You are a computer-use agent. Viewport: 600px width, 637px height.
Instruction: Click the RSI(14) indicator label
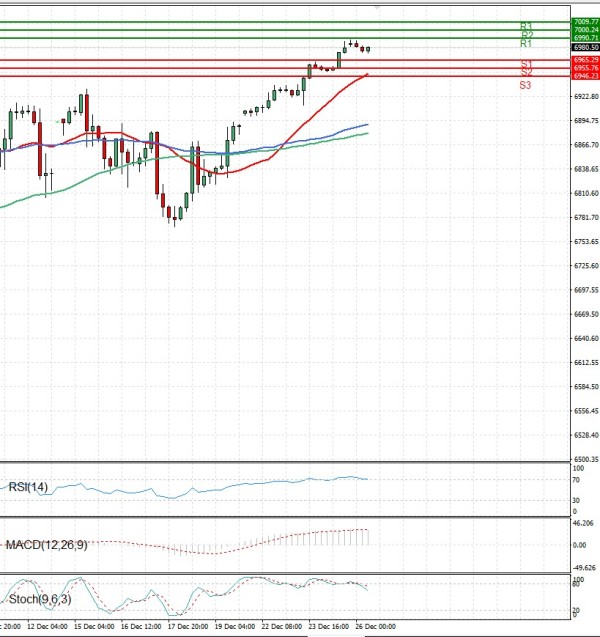pyautogui.click(x=26, y=487)
